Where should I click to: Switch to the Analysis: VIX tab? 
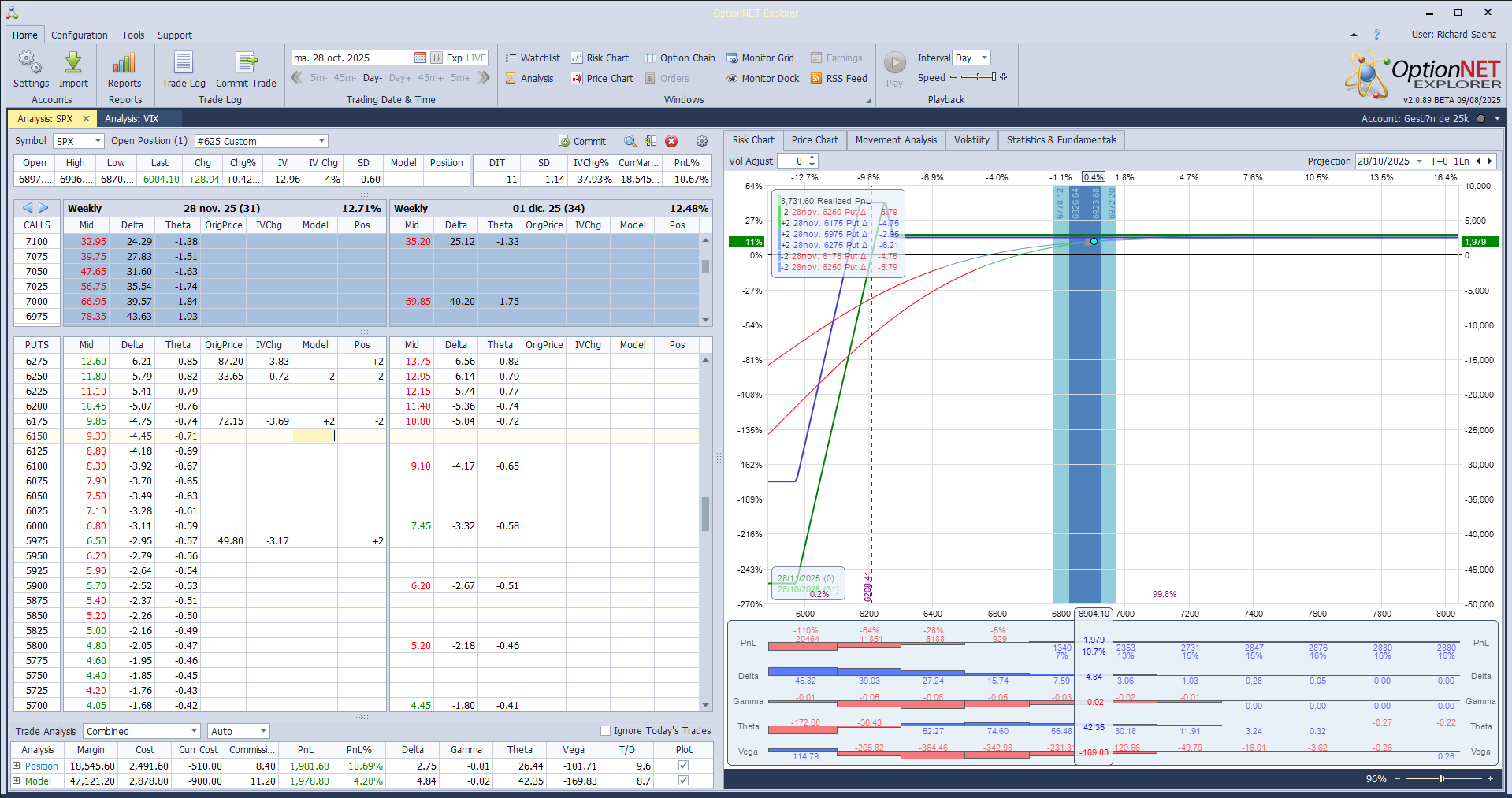point(132,119)
